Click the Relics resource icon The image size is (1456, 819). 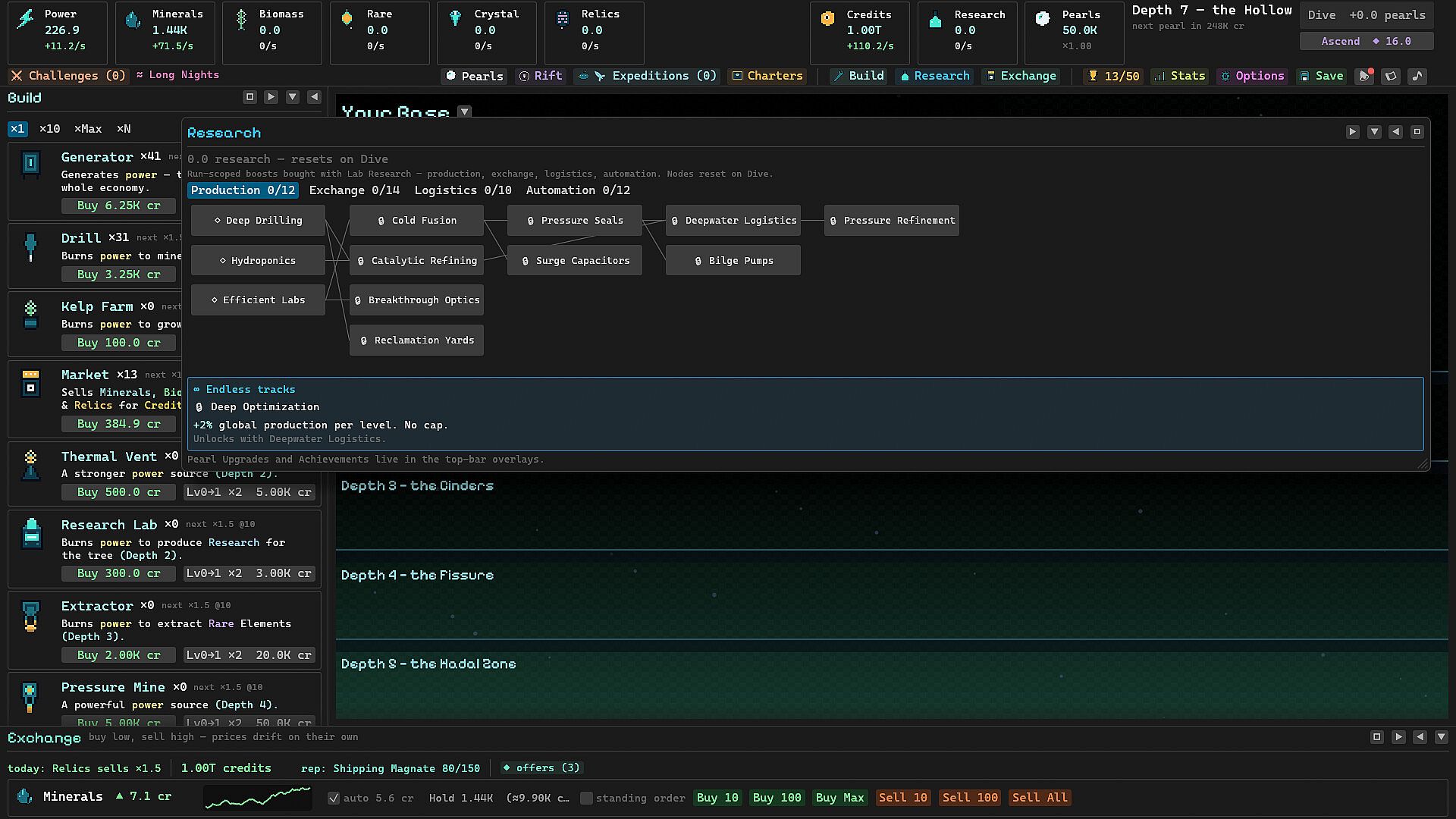(x=563, y=19)
